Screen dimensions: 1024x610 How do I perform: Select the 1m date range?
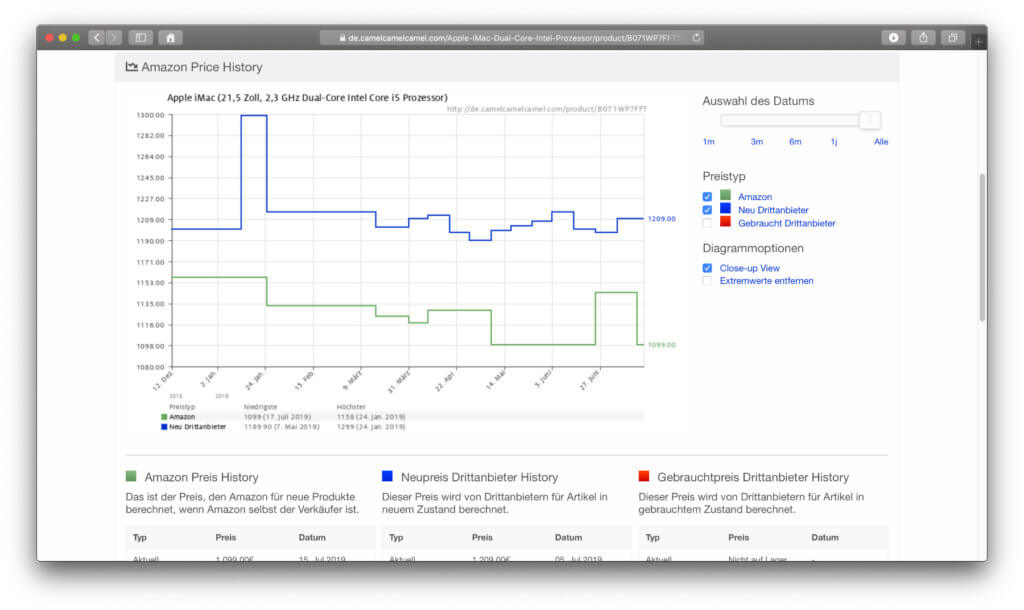click(708, 142)
